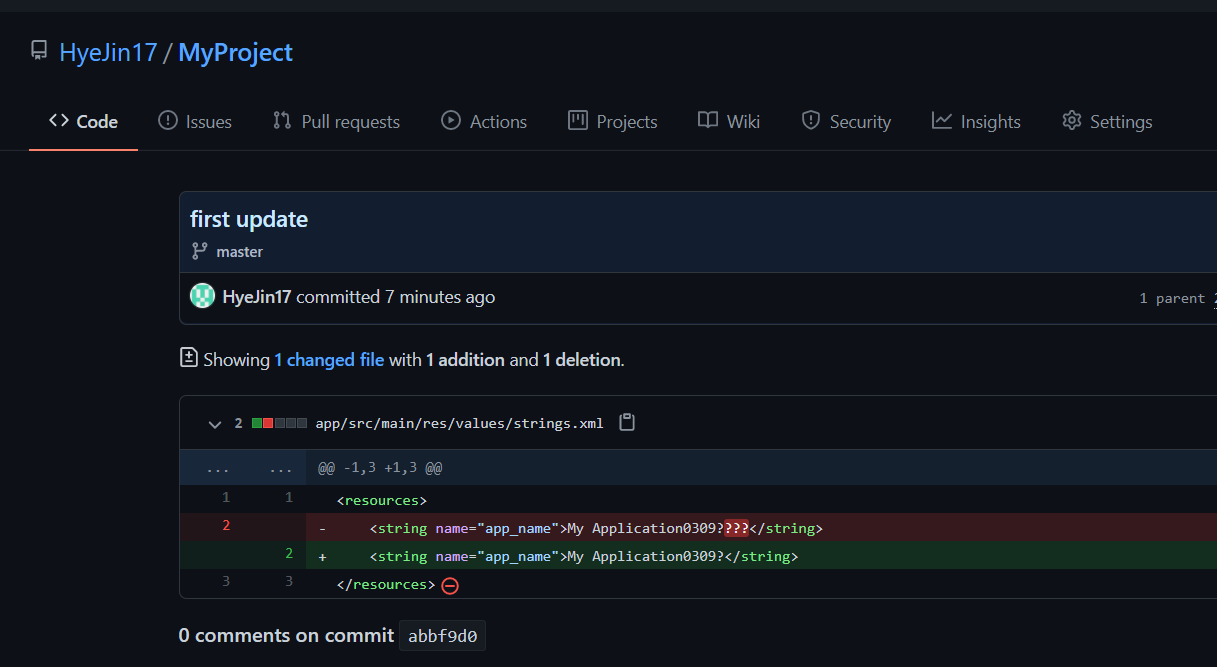Click the deleted My Application0309???? code line
Image resolution: width=1217 pixels, height=667 pixels.
point(761,527)
